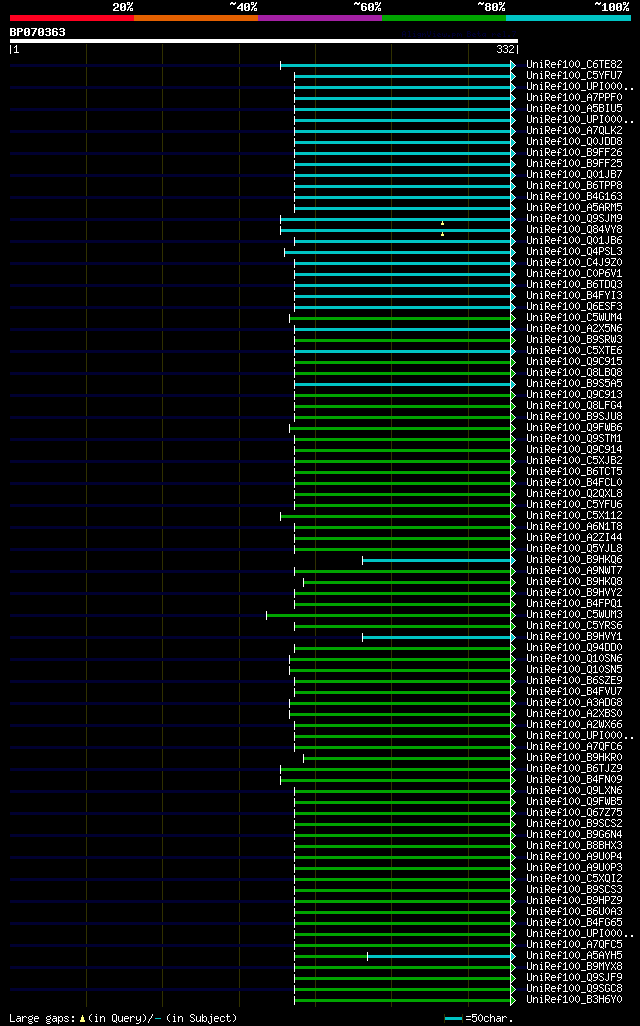The width and height of the screenshot is (640, 1026).
Task: Select the UniRef100_B9HPZ9 label
Action: pos(575,901)
